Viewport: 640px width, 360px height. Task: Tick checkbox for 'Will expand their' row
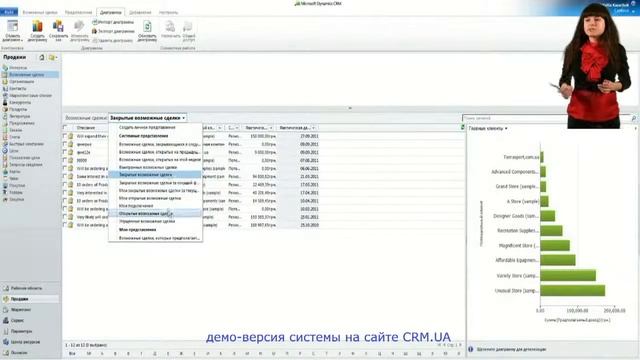(x=65, y=136)
